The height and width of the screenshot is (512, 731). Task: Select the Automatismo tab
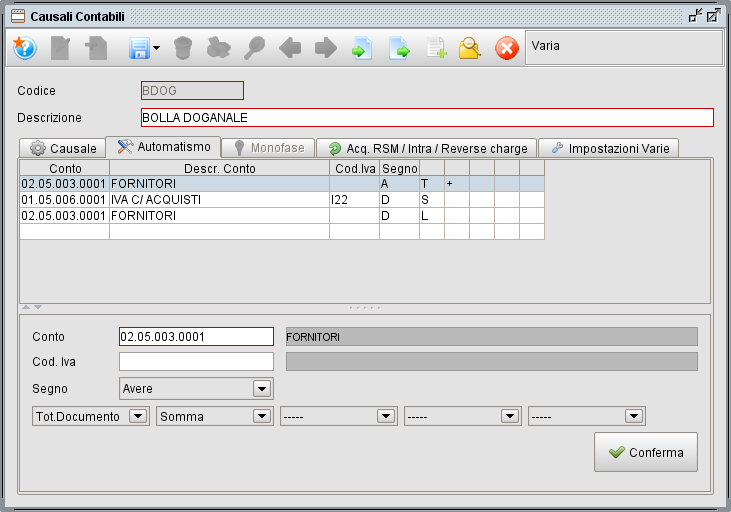point(163,147)
